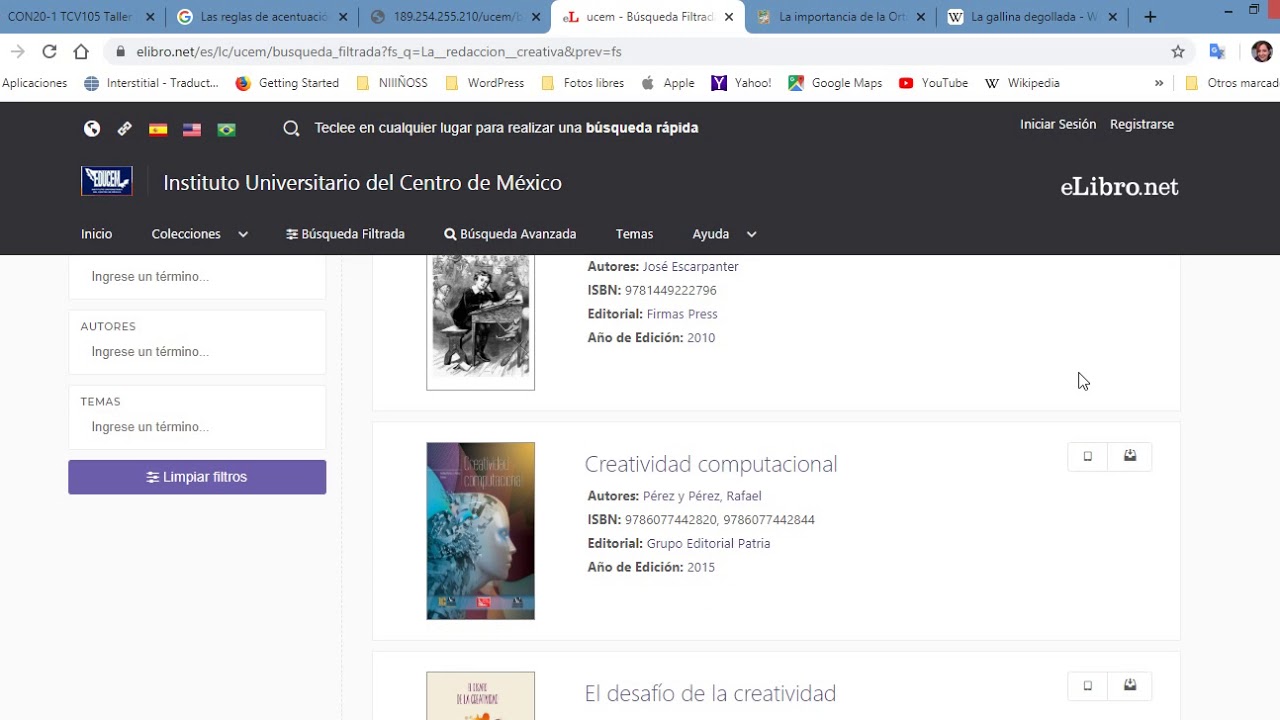Open the 'Interstitial - Traduct...' bookmark
This screenshot has height=720, width=1280.
(x=151, y=83)
